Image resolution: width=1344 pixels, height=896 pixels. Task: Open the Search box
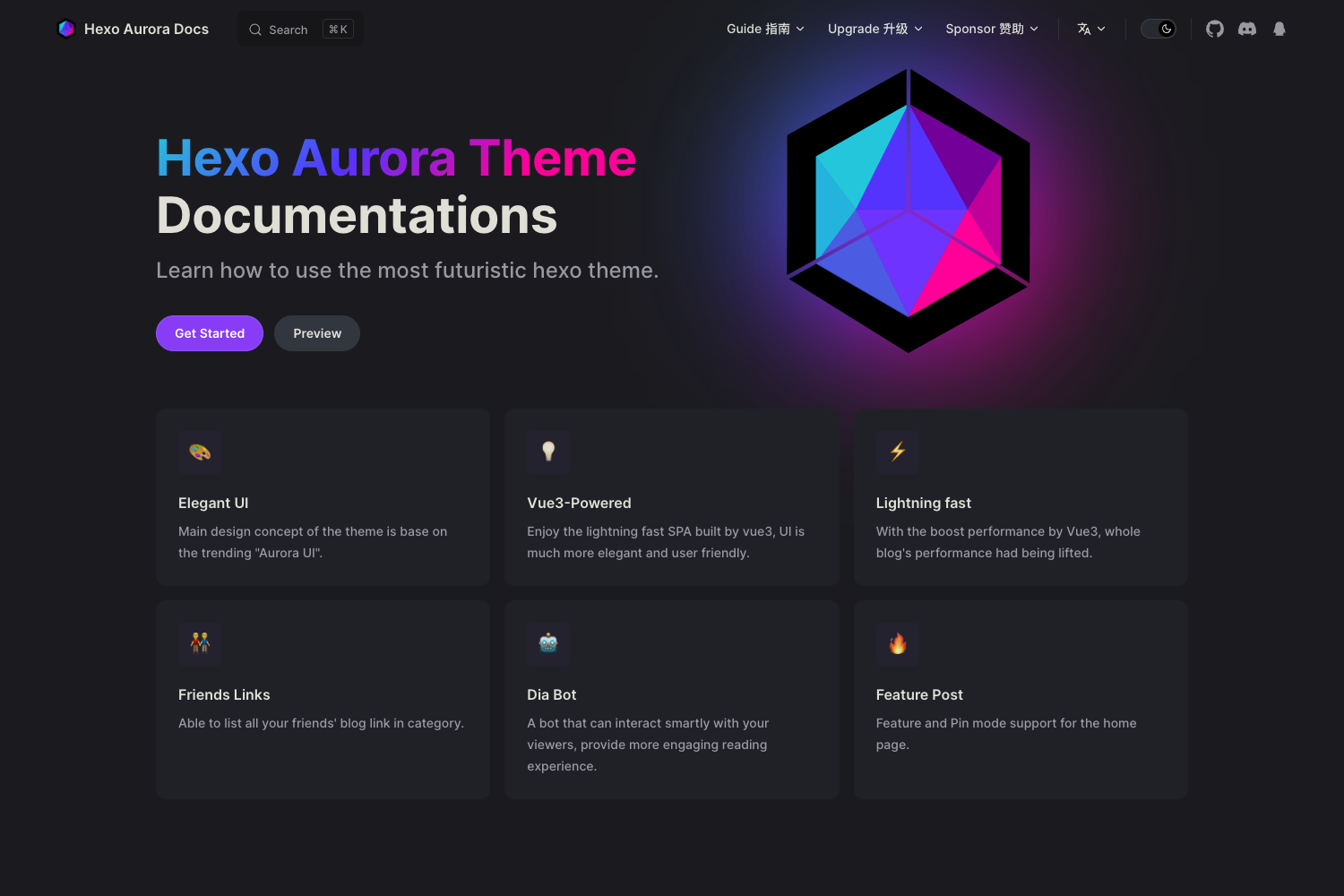301,30
